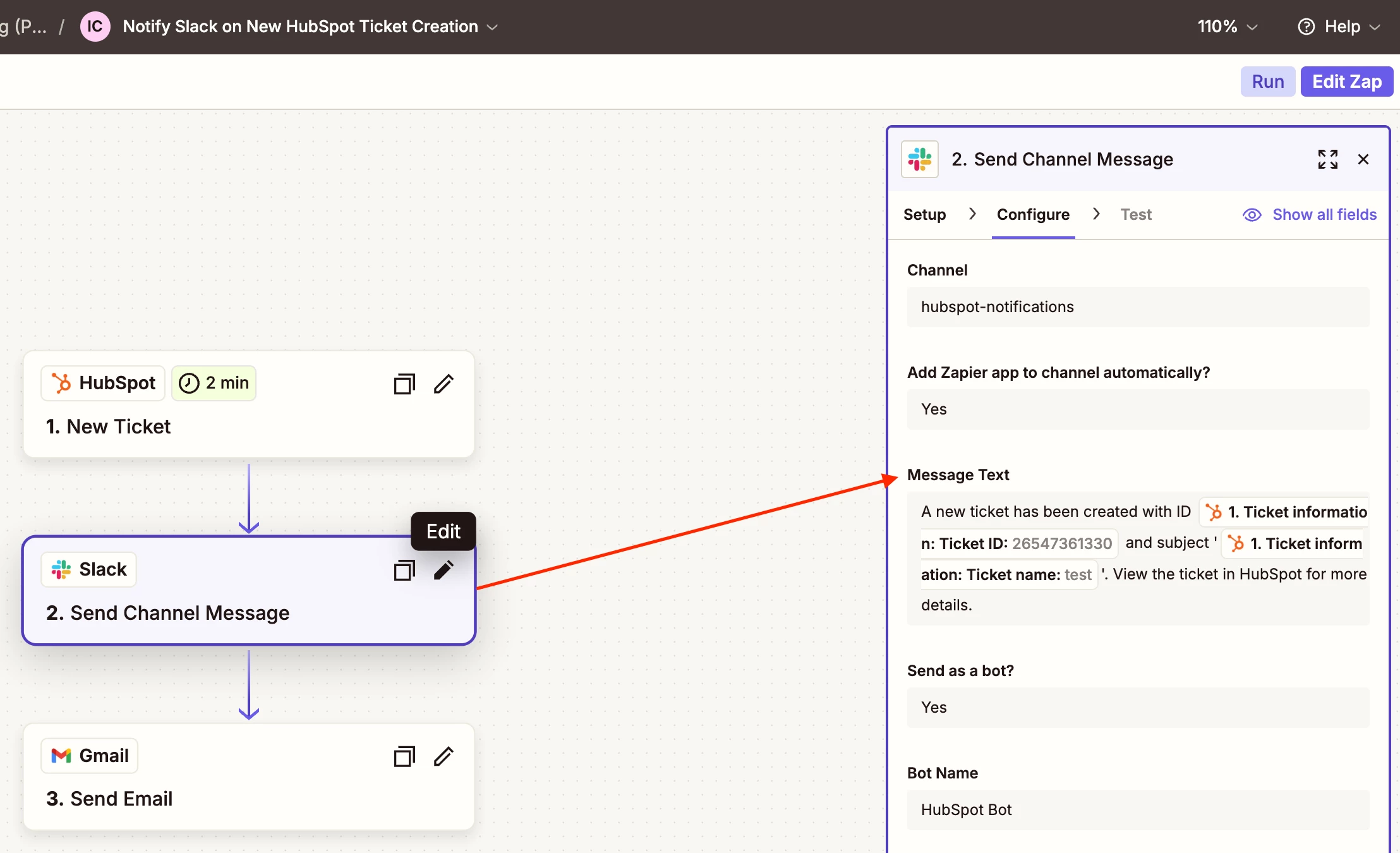Expand the Help menu
This screenshot has width=1400, height=853.
1339,27
